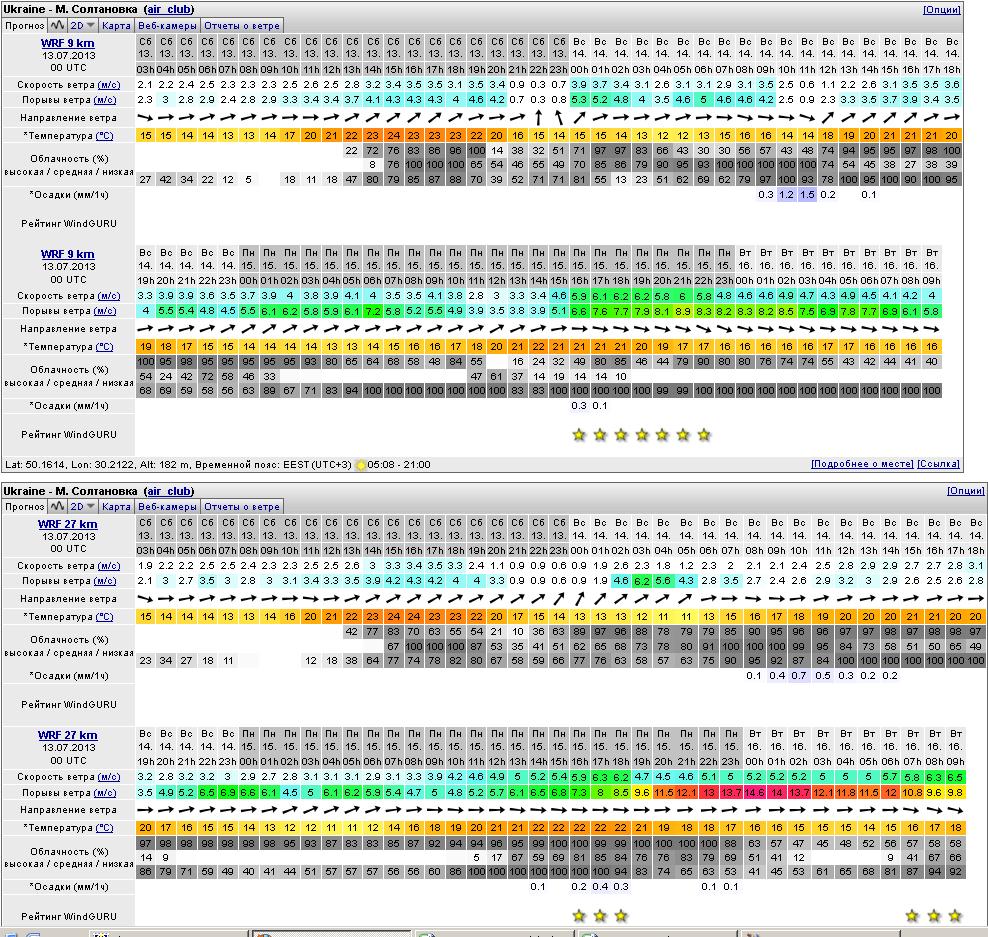Screen dimensions: 988x937
Task: Open the Веб-камеры tab in the upper widget
Action: tap(167, 25)
